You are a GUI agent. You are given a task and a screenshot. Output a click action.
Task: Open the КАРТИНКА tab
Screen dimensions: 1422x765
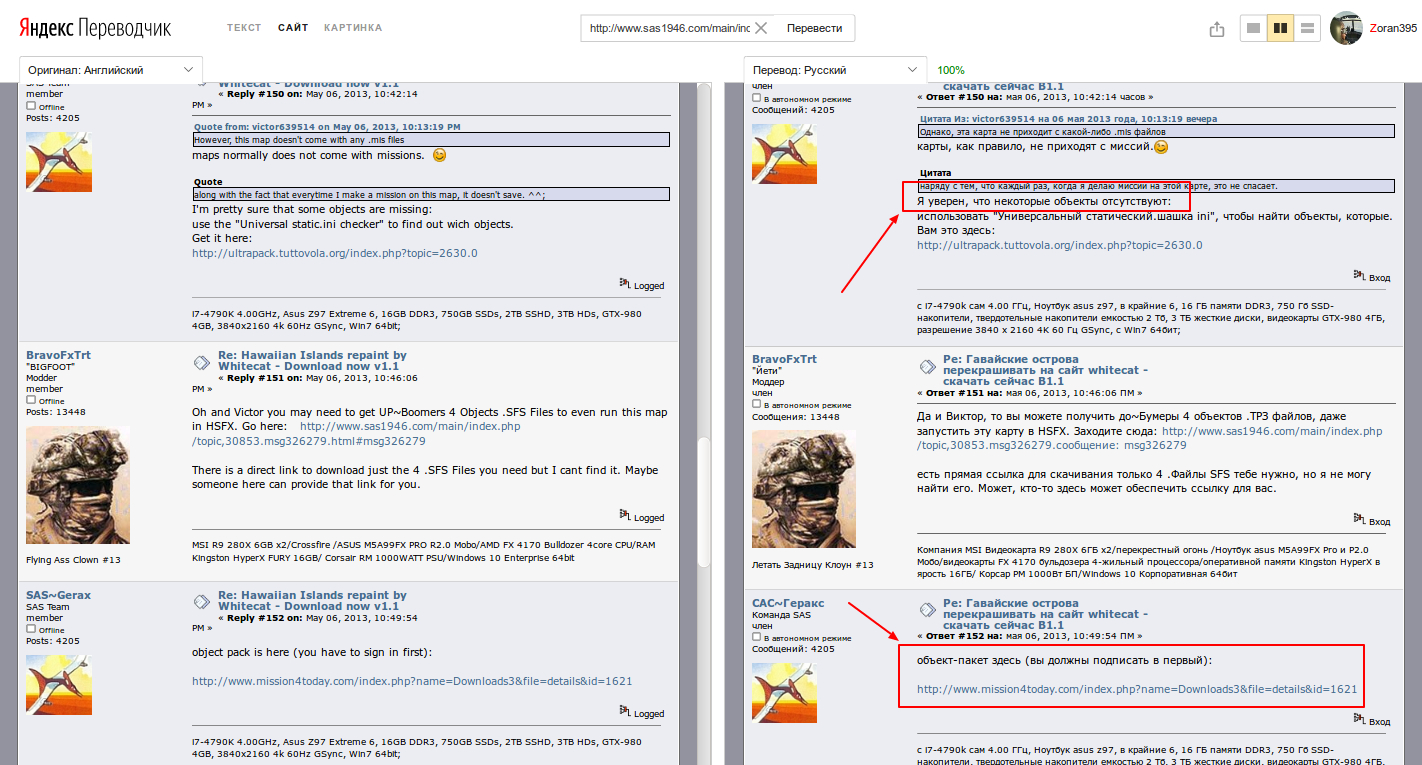[x=353, y=28]
